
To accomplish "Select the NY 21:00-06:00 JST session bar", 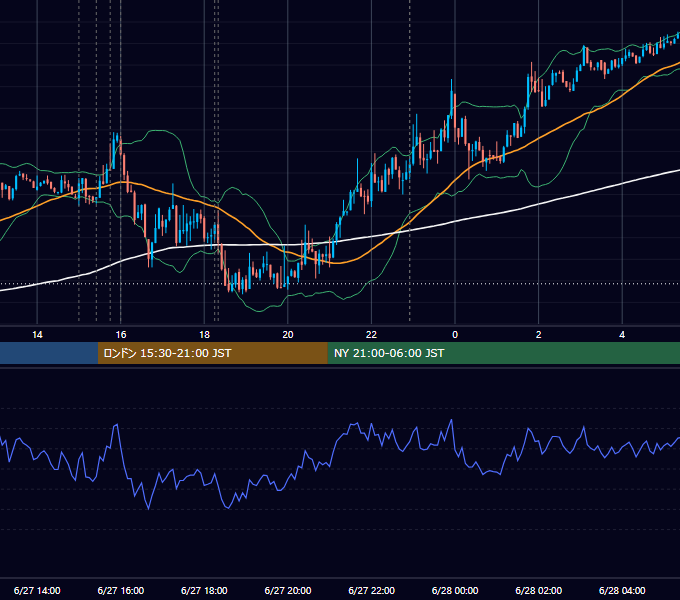I will pyautogui.click(x=503, y=353).
